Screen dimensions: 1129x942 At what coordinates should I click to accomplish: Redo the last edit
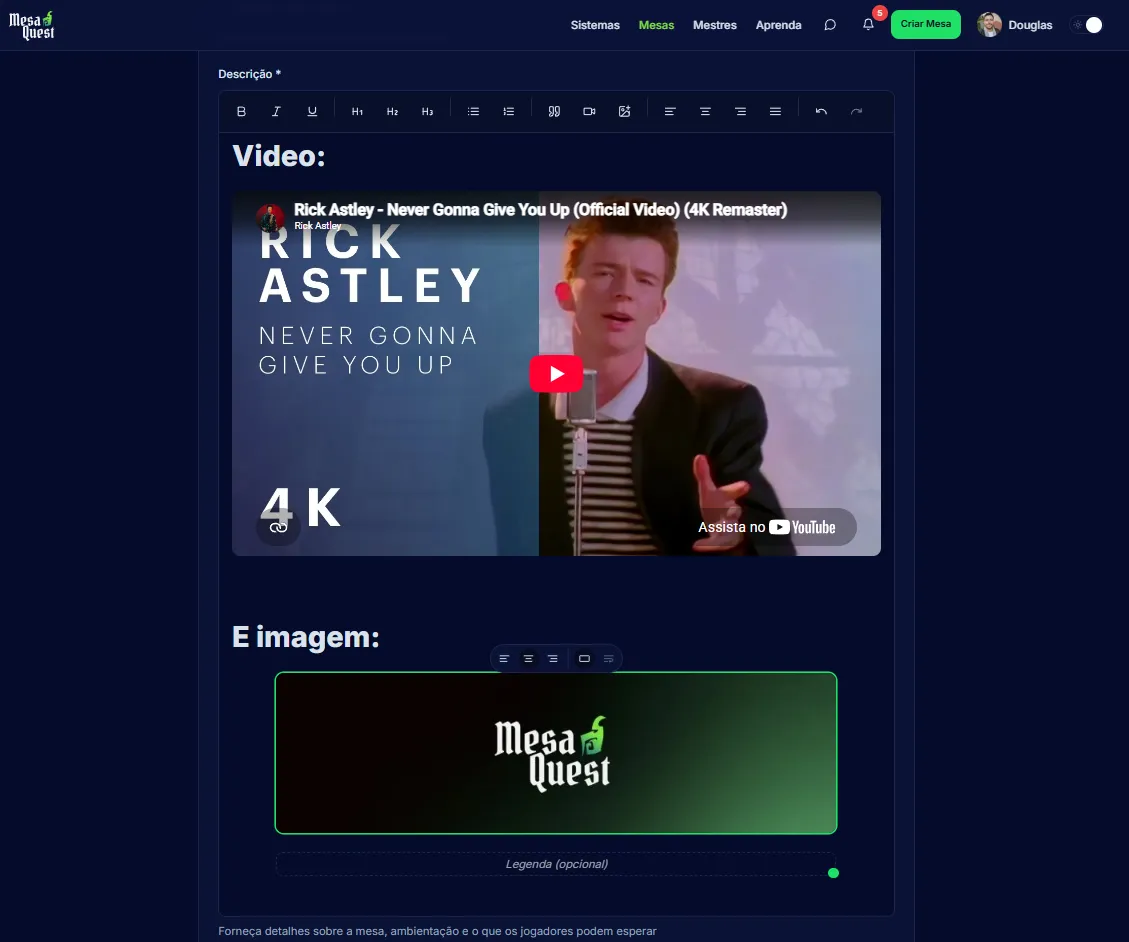pos(856,112)
